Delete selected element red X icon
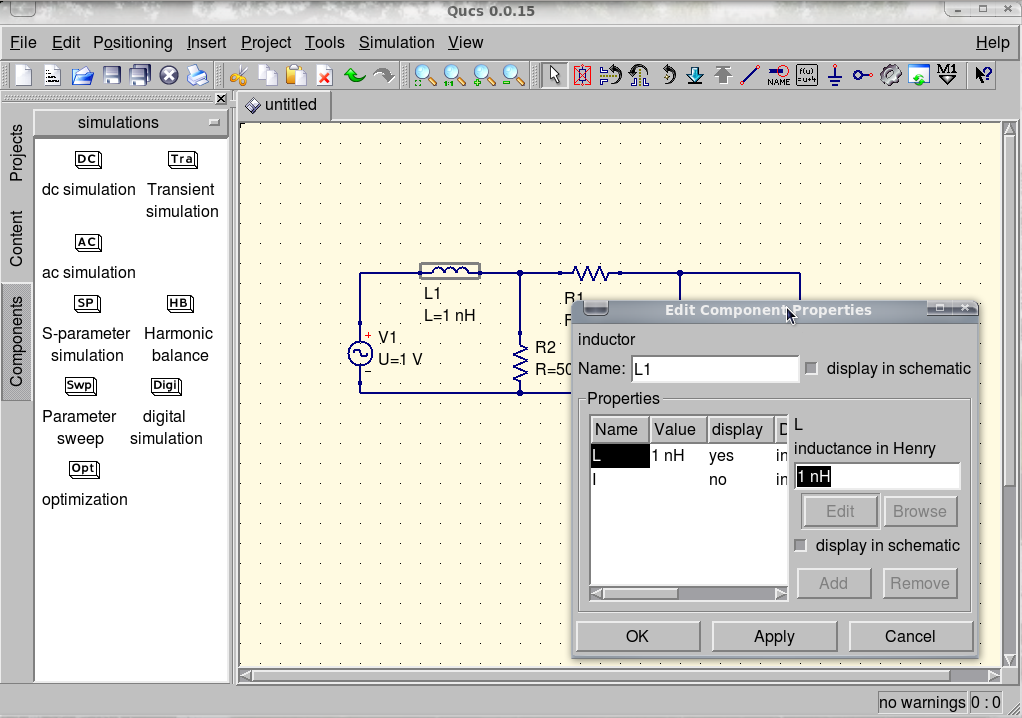 point(325,76)
